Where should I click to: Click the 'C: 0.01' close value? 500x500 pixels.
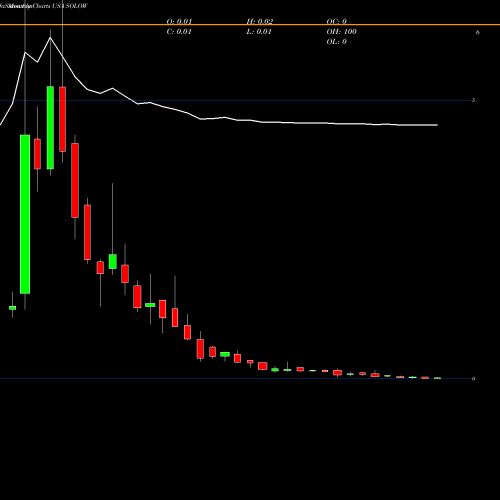(179, 31)
